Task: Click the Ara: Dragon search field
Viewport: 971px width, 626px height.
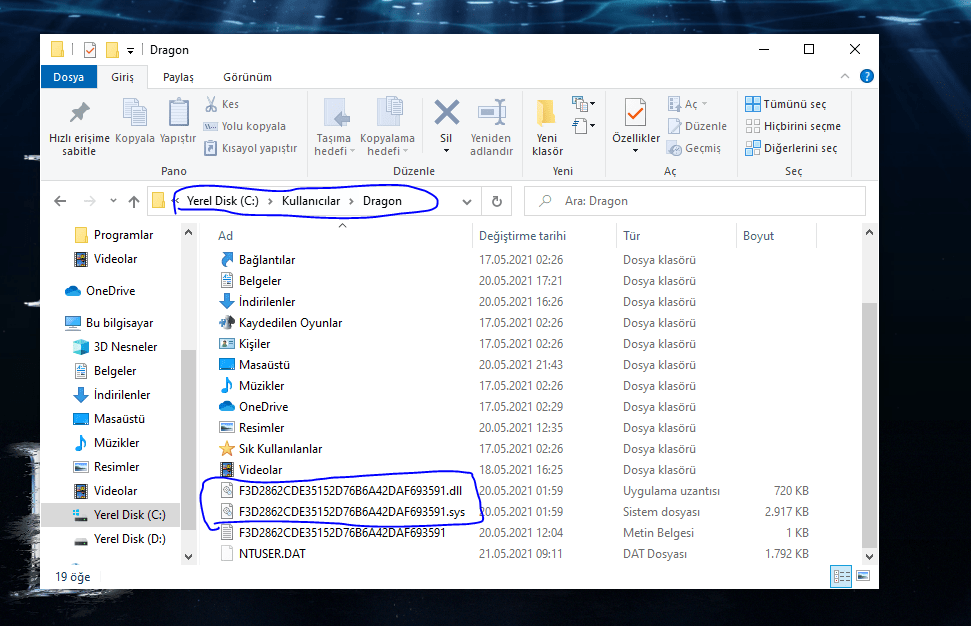Action: coord(695,201)
